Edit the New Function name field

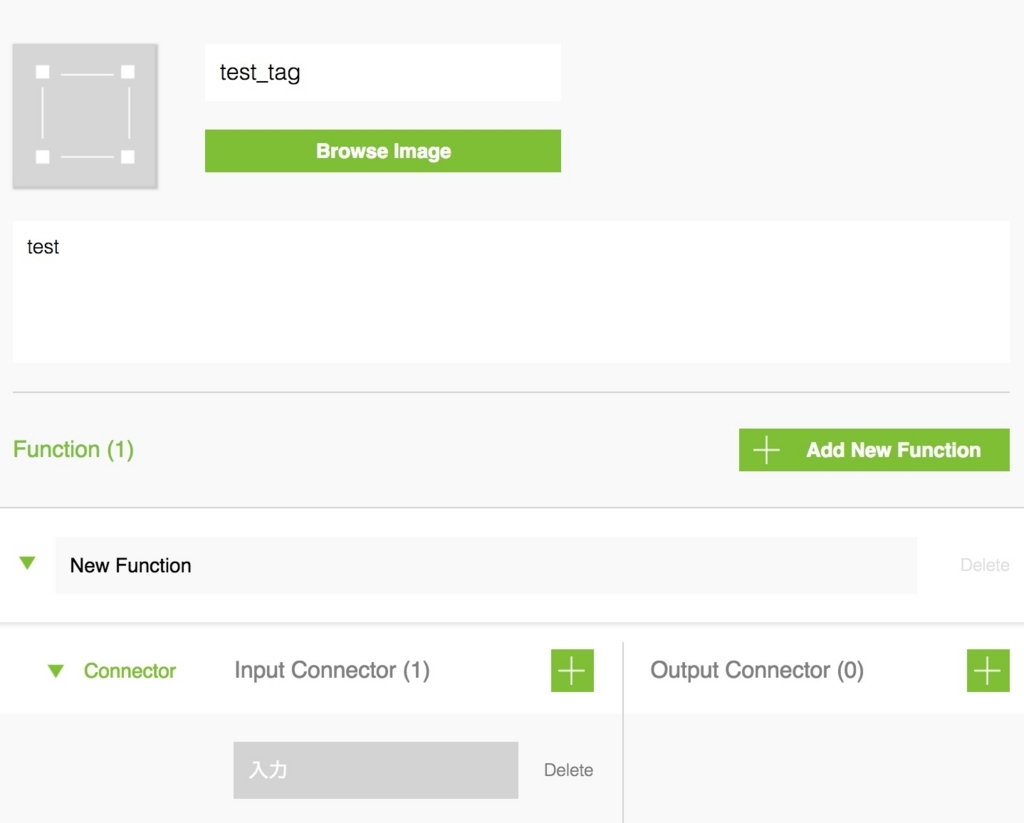[x=486, y=565]
